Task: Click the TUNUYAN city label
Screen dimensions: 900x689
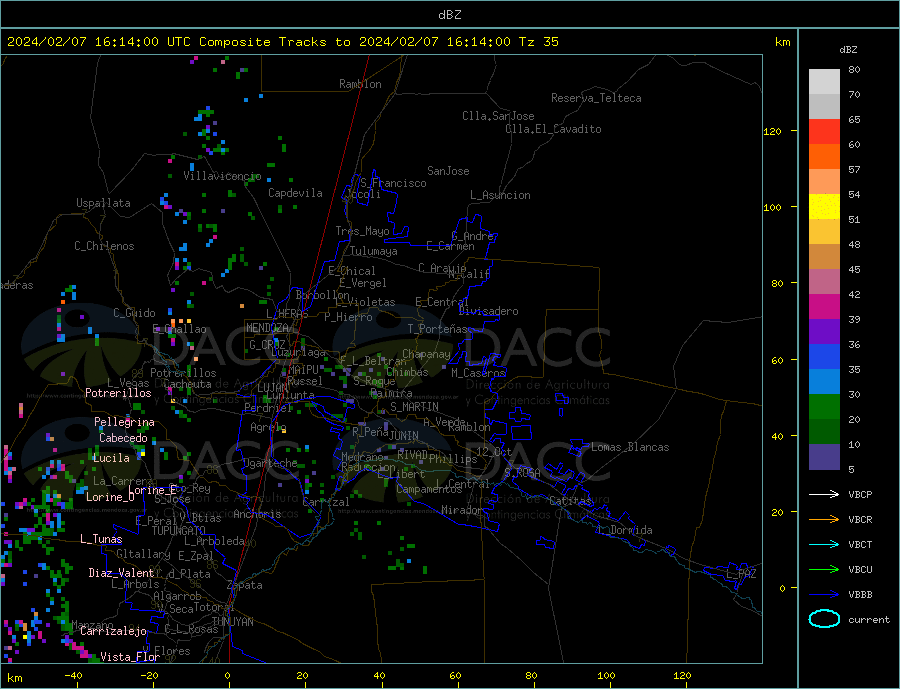Action: (x=232, y=622)
